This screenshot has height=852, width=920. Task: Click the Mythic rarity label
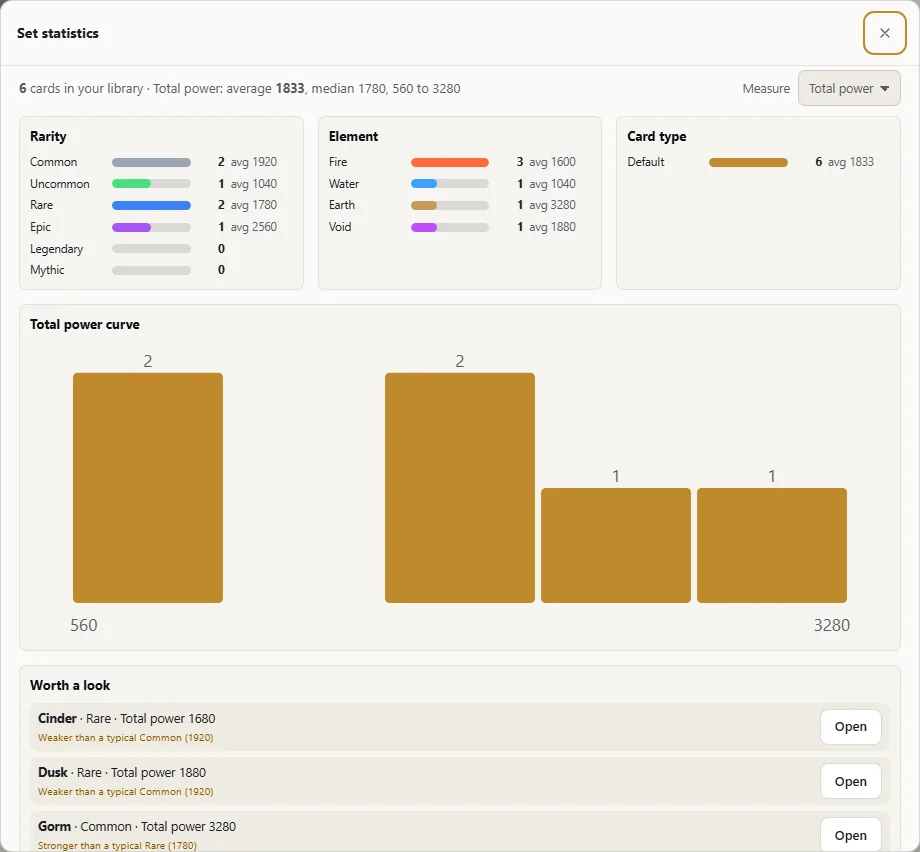(47, 270)
